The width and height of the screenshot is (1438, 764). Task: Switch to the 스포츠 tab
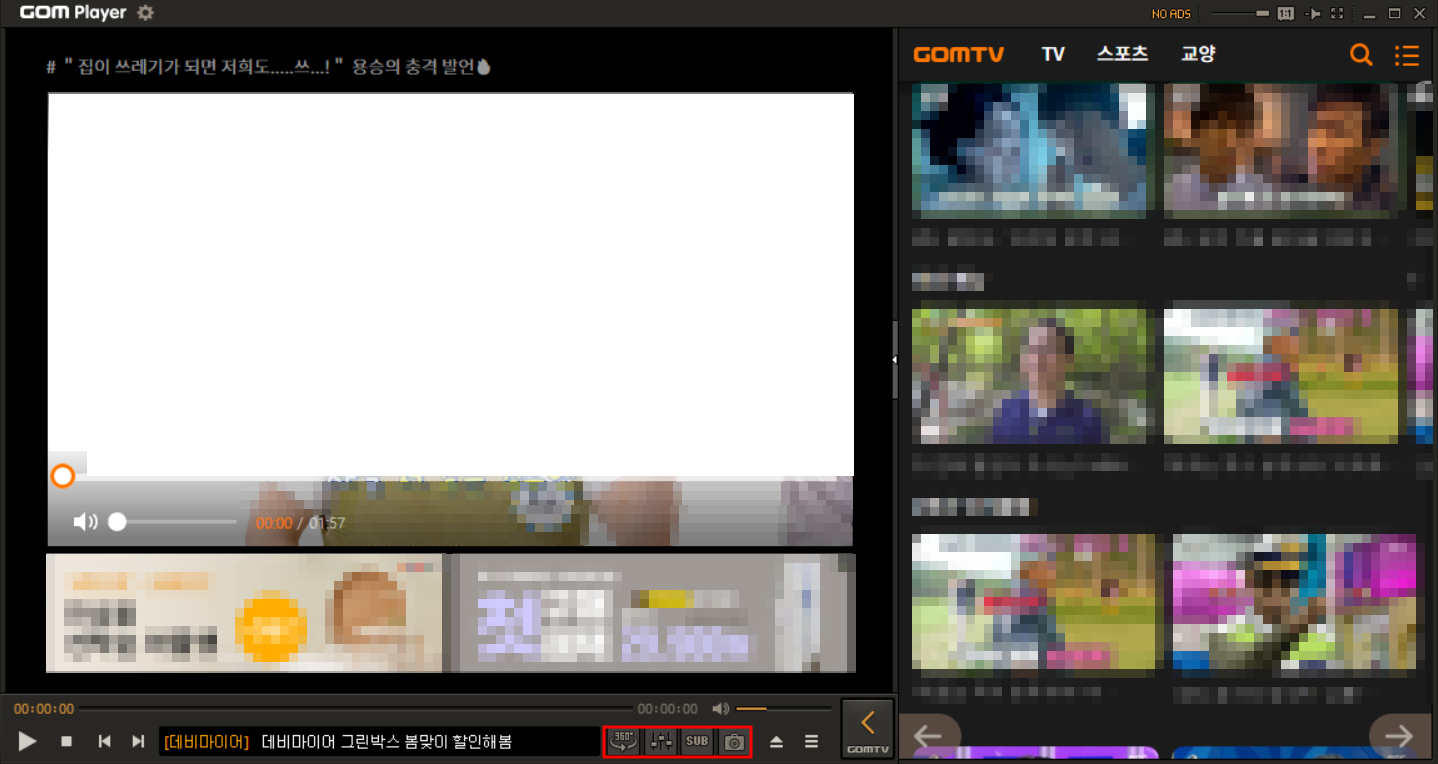click(1121, 53)
